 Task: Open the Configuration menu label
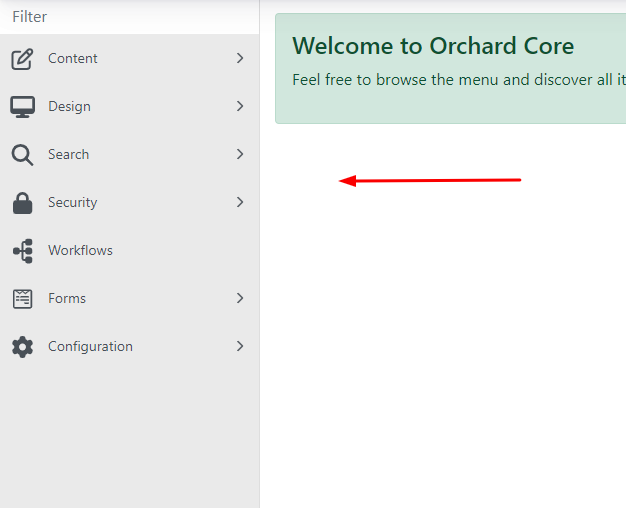click(x=90, y=347)
